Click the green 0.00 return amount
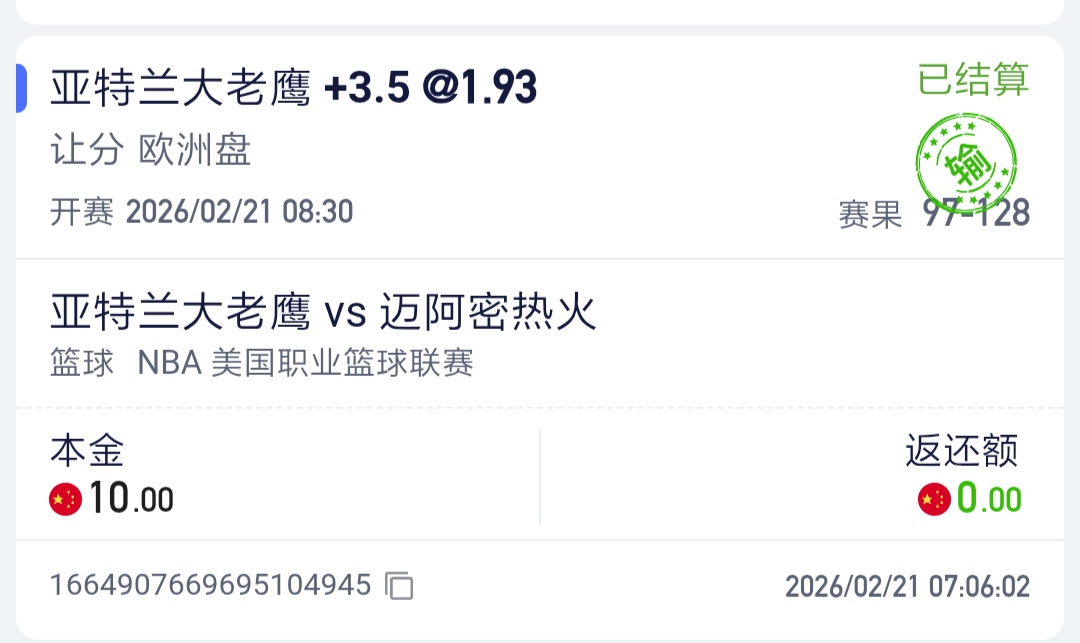This screenshot has height=643, width=1080. 989,498
